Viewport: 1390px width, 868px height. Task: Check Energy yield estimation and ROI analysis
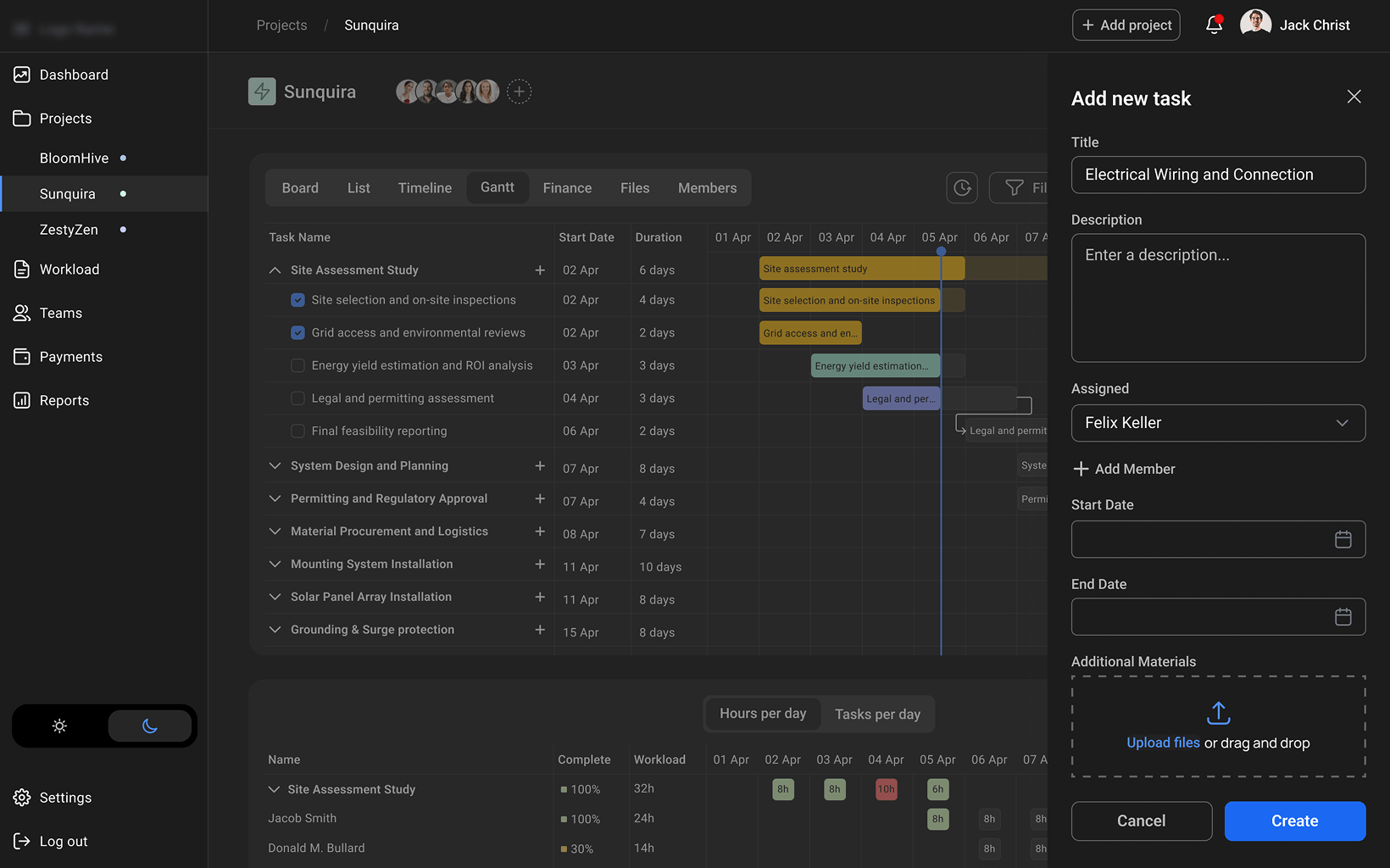[297, 365]
